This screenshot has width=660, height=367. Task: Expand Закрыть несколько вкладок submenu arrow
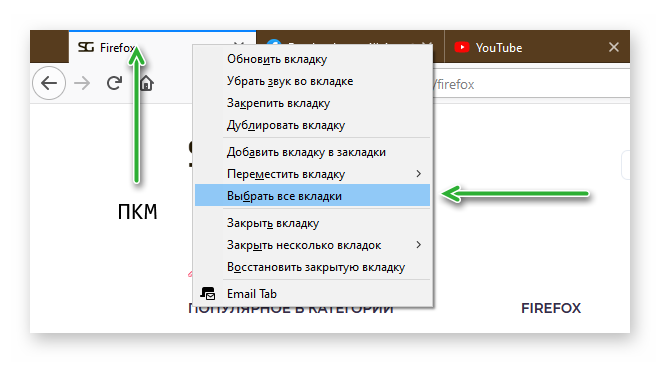pyautogui.click(x=418, y=245)
